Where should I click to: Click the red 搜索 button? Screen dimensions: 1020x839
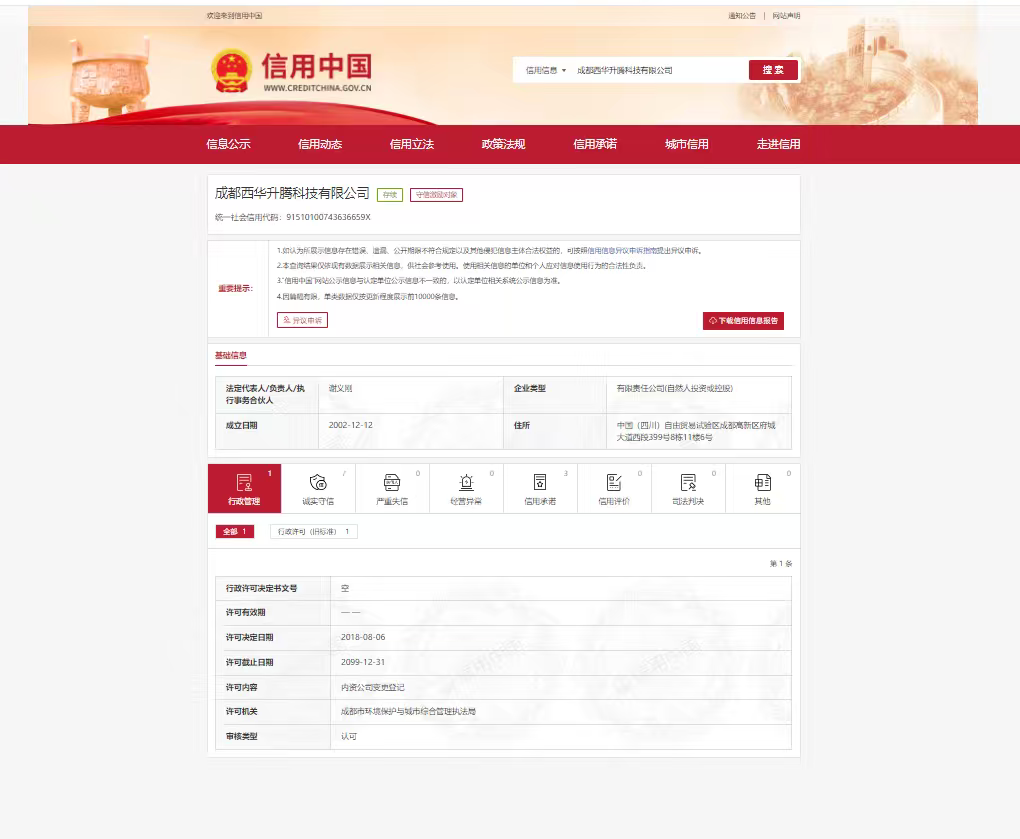[773, 70]
